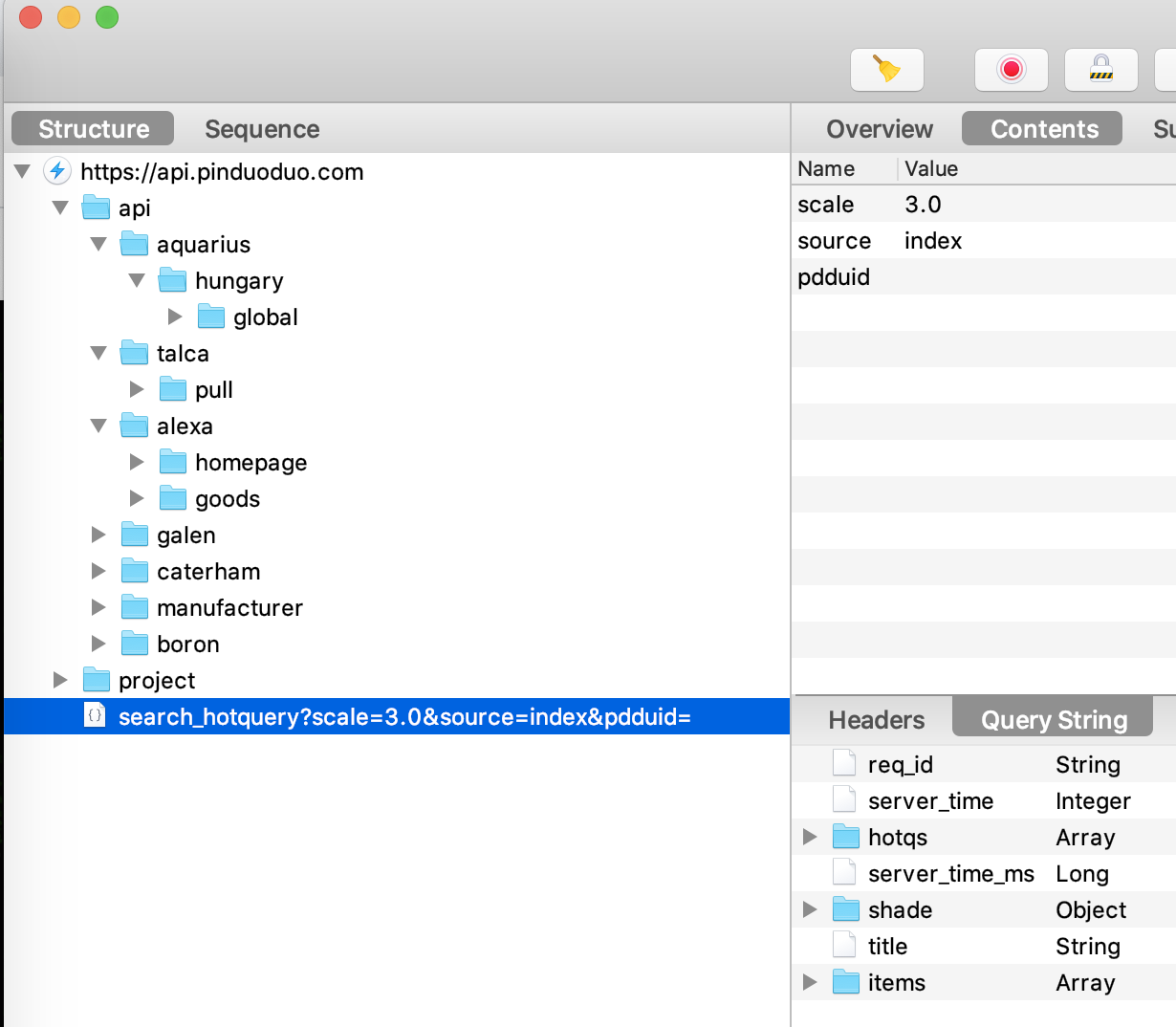1176x1027 pixels.
Task: Click the shade folder icon
Action: click(x=845, y=909)
